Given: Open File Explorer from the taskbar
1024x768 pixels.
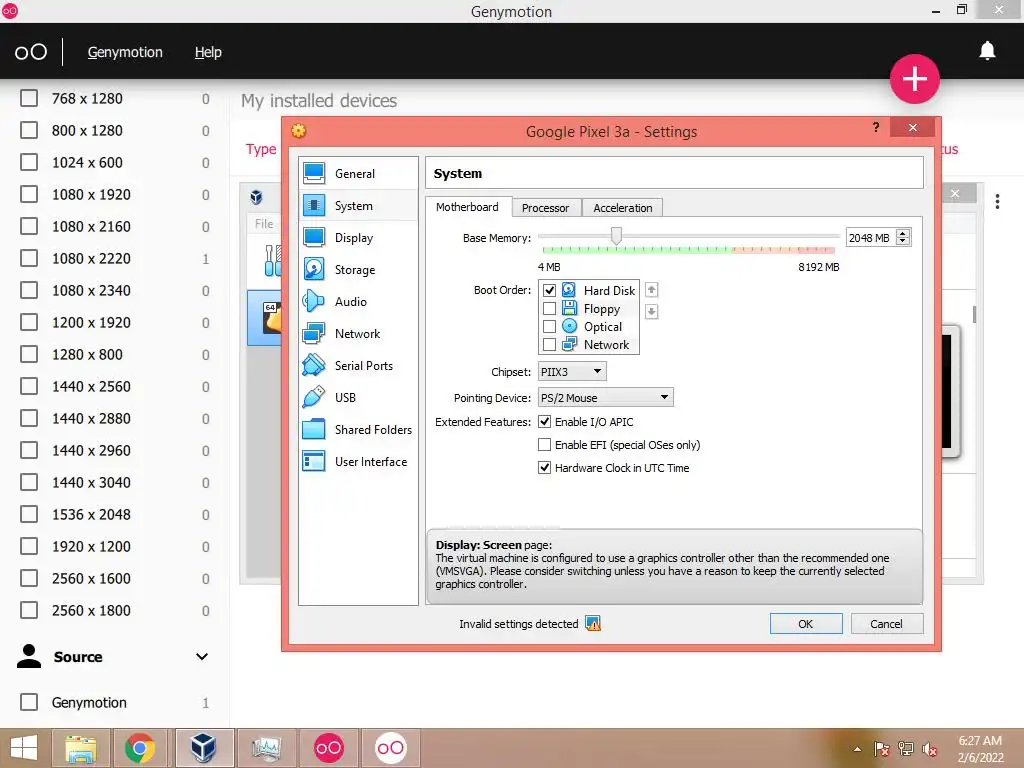Looking at the screenshot, I should pyautogui.click(x=80, y=748).
